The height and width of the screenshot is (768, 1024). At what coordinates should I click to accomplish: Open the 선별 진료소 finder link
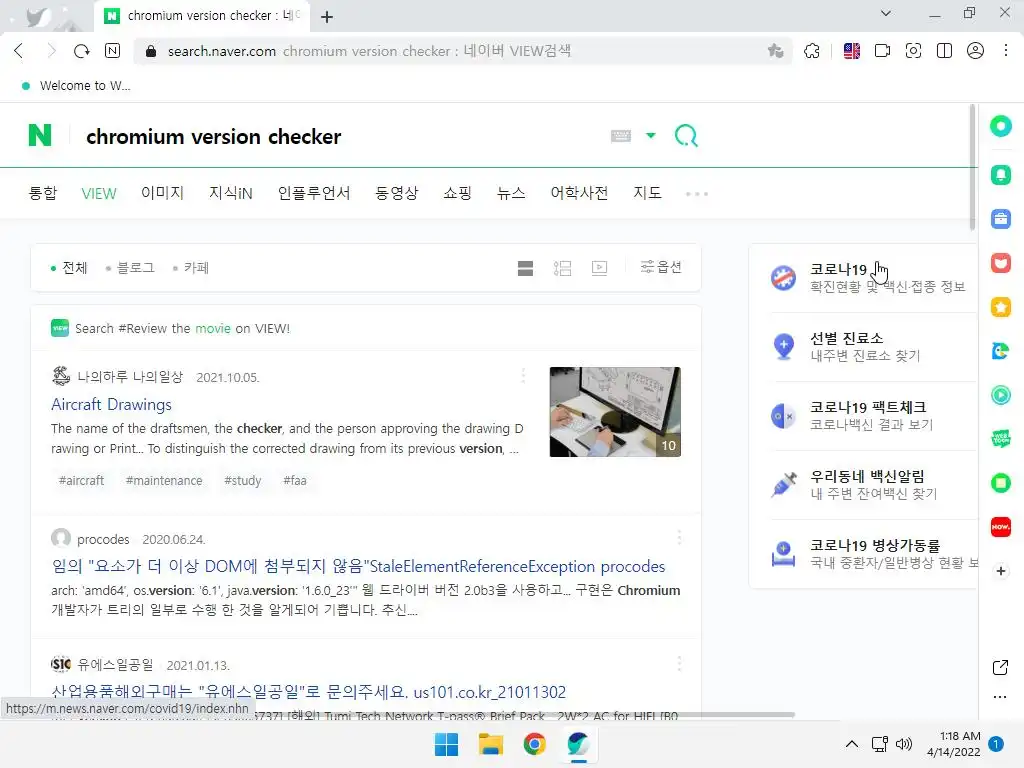(846, 347)
